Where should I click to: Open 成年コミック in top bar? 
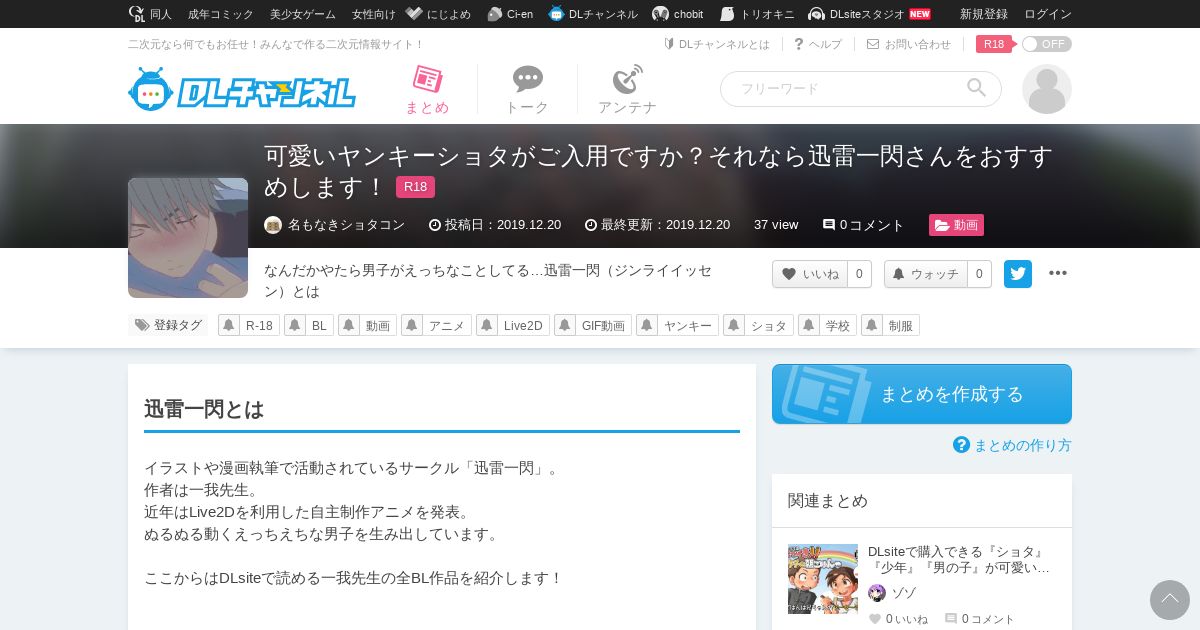221,14
